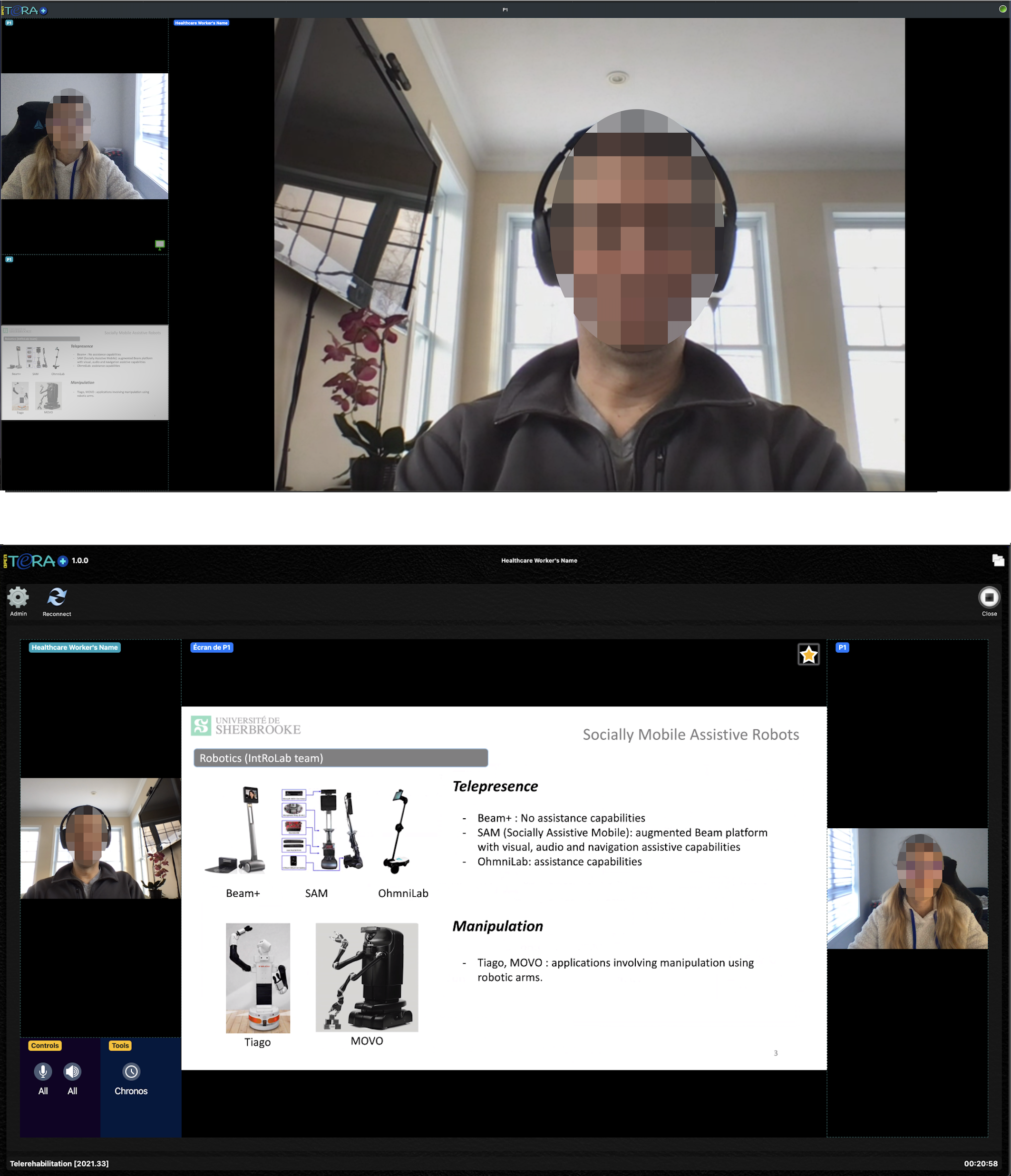The width and height of the screenshot is (1011, 1176).
Task: Open the Admin gear settings
Action: click(18, 597)
